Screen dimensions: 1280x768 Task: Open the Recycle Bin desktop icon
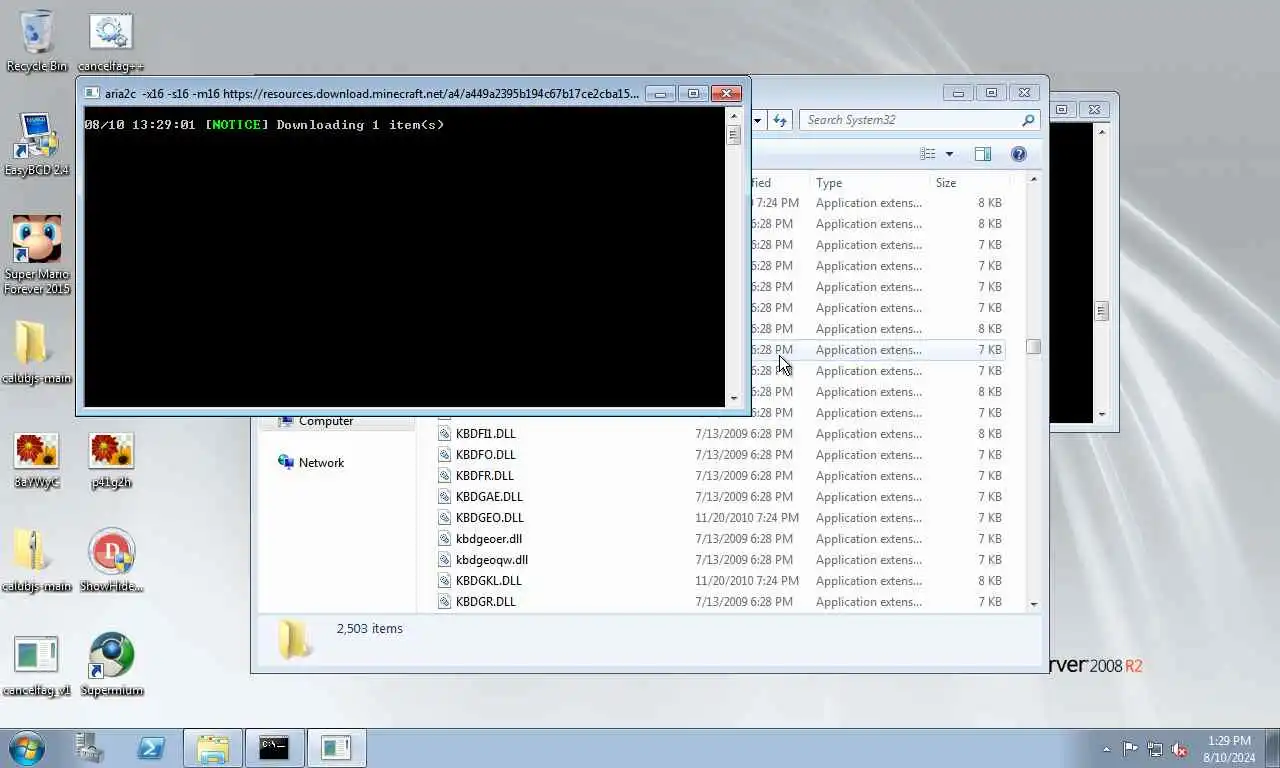tap(36, 40)
